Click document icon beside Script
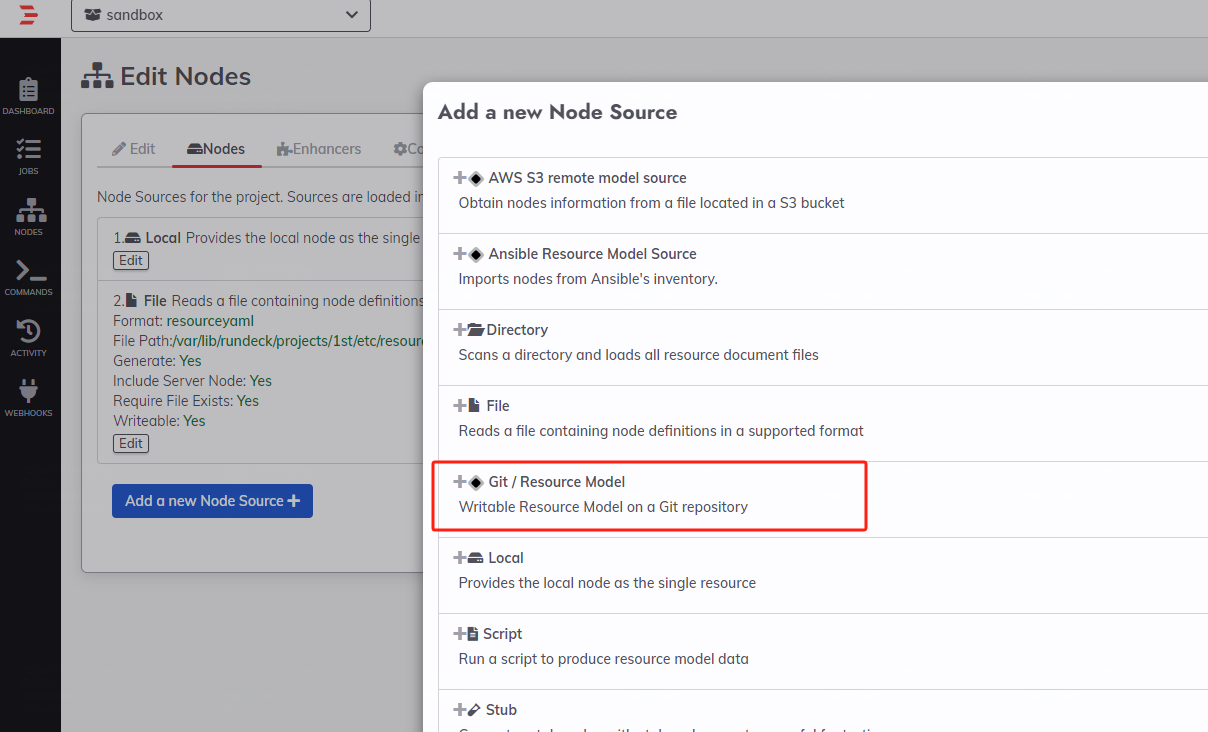The width and height of the screenshot is (1208, 732). [x=474, y=634]
